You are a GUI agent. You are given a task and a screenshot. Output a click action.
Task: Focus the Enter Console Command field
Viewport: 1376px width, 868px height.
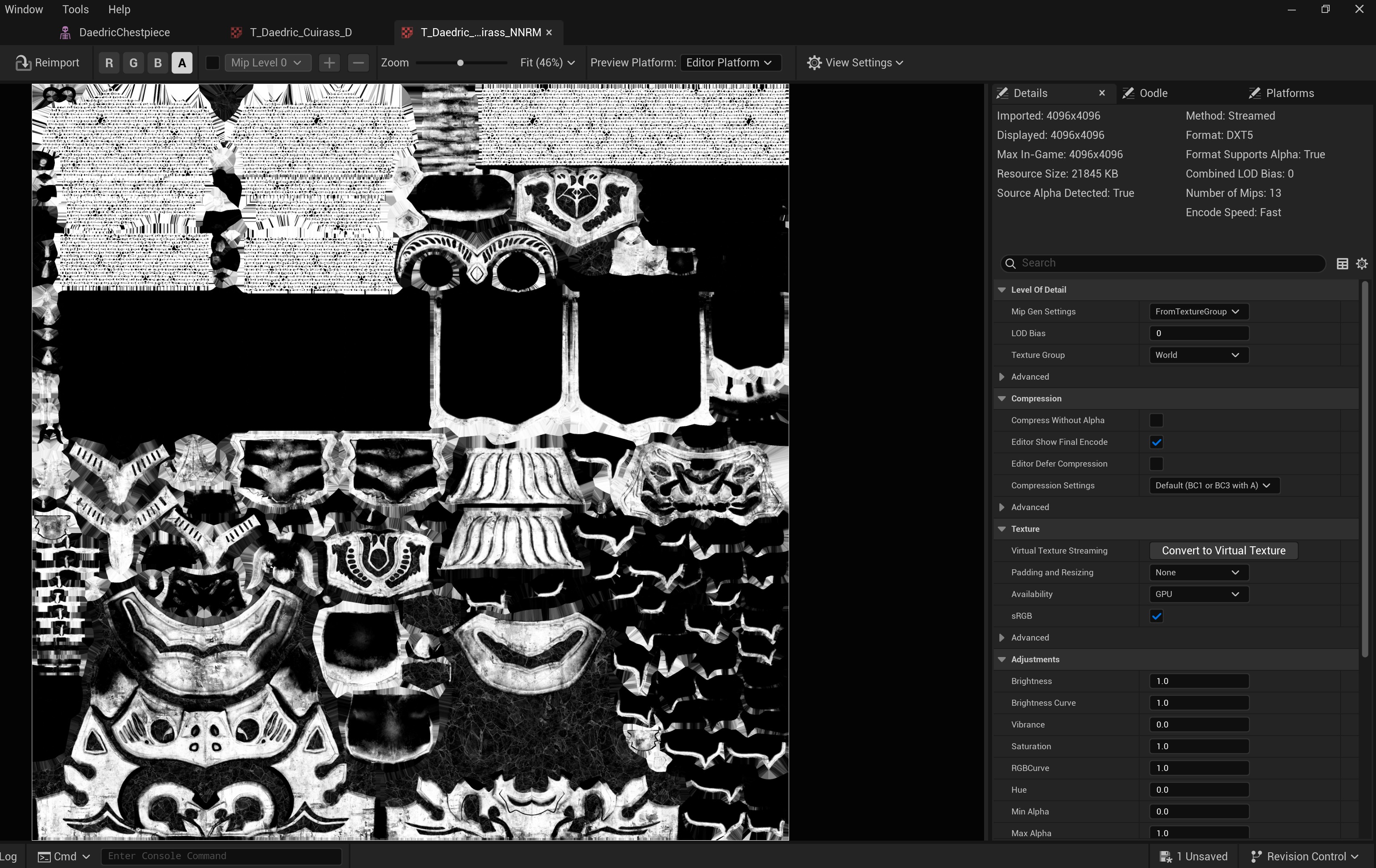222,856
